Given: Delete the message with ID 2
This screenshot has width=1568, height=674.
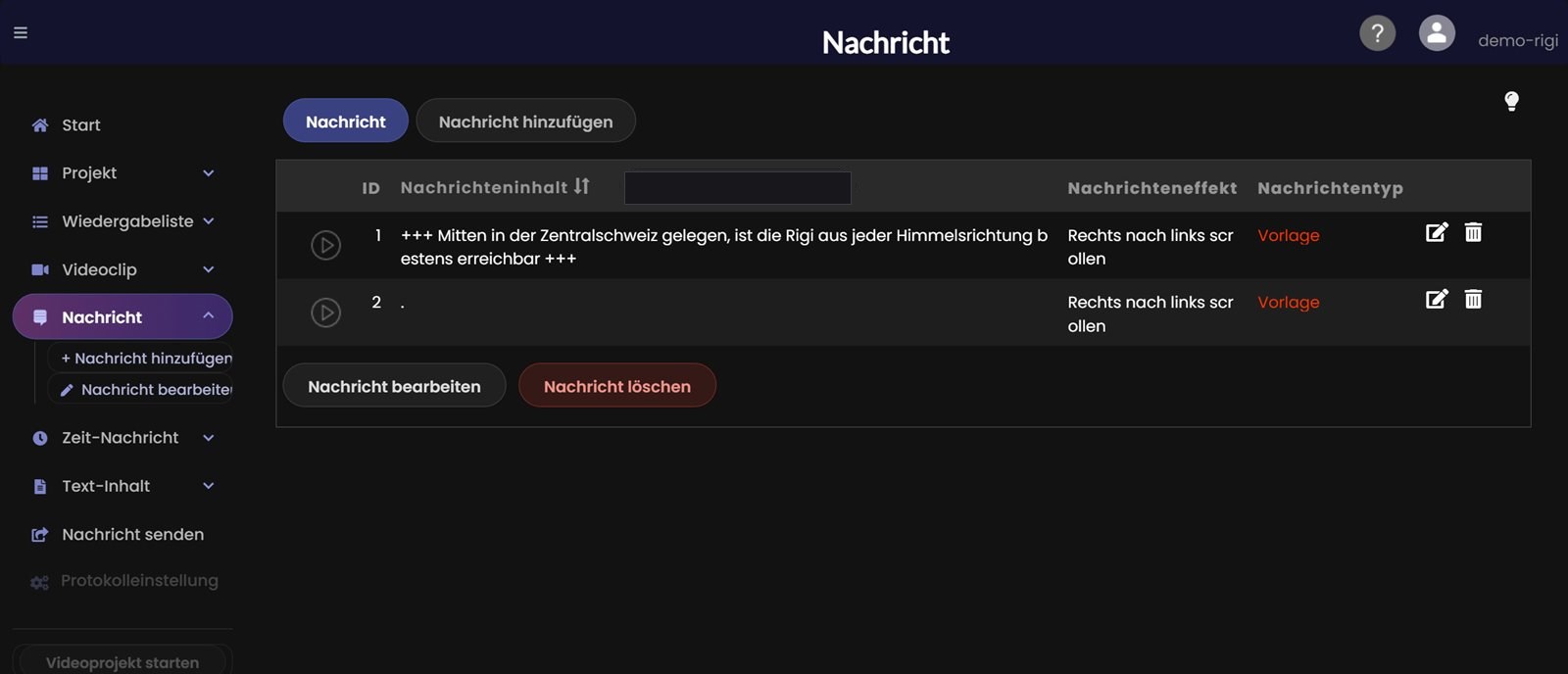Looking at the screenshot, I should [x=1473, y=299].
